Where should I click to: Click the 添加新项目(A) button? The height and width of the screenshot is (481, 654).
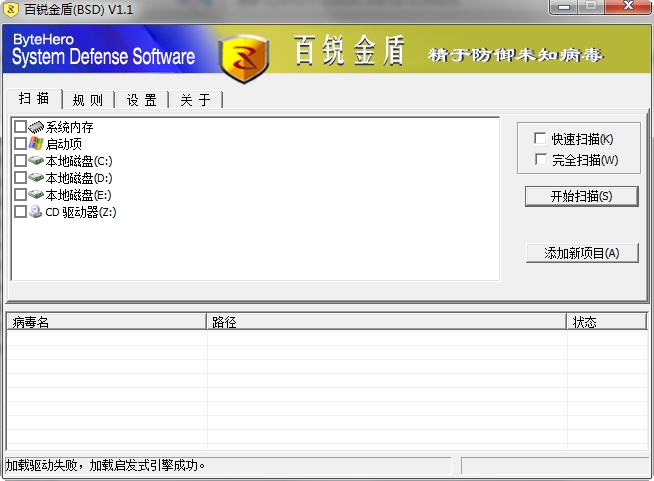(581, 253)
